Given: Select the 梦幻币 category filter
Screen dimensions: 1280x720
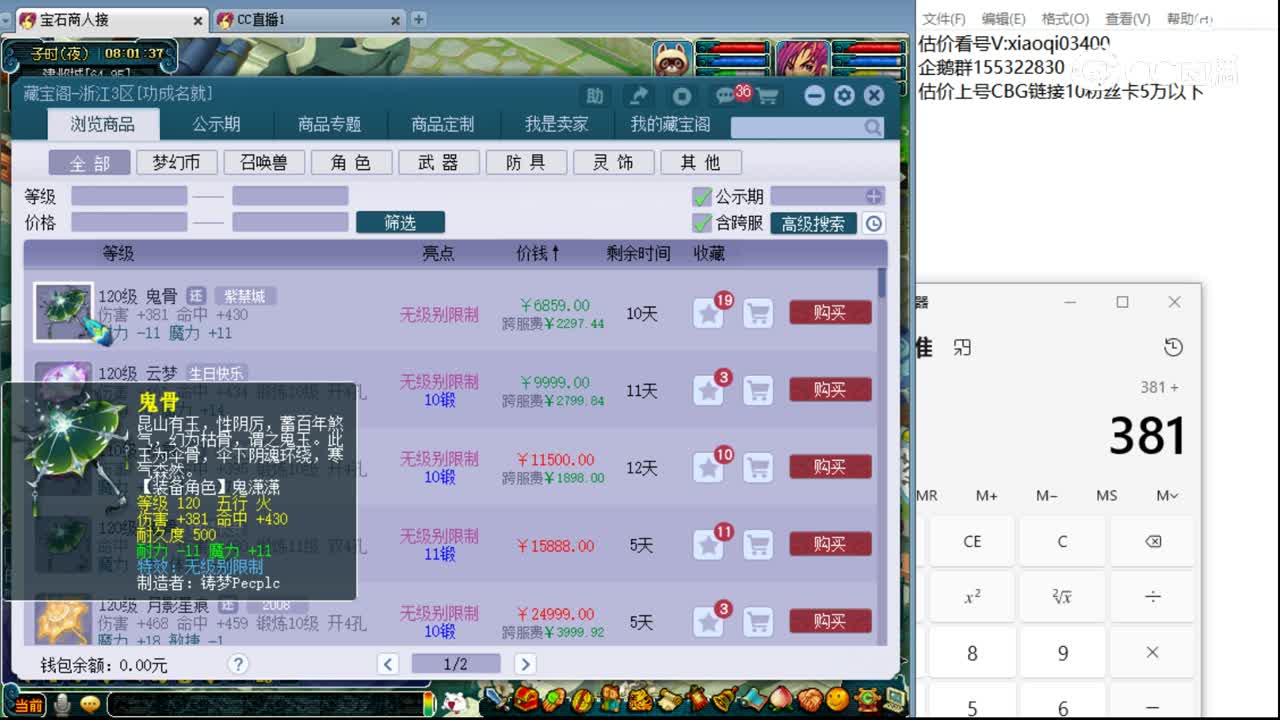Looking at the screenshot, I should (176, 162).
